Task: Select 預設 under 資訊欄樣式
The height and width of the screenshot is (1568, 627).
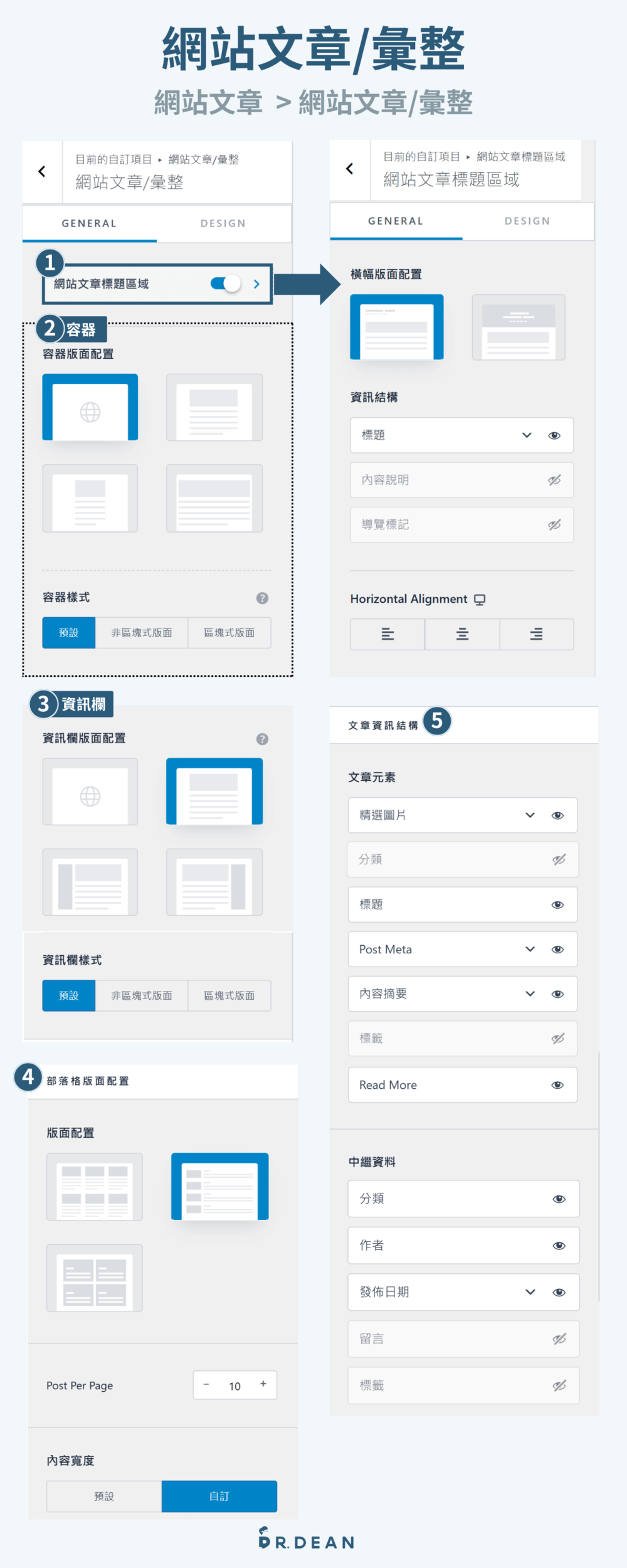Action: [69, 995]
